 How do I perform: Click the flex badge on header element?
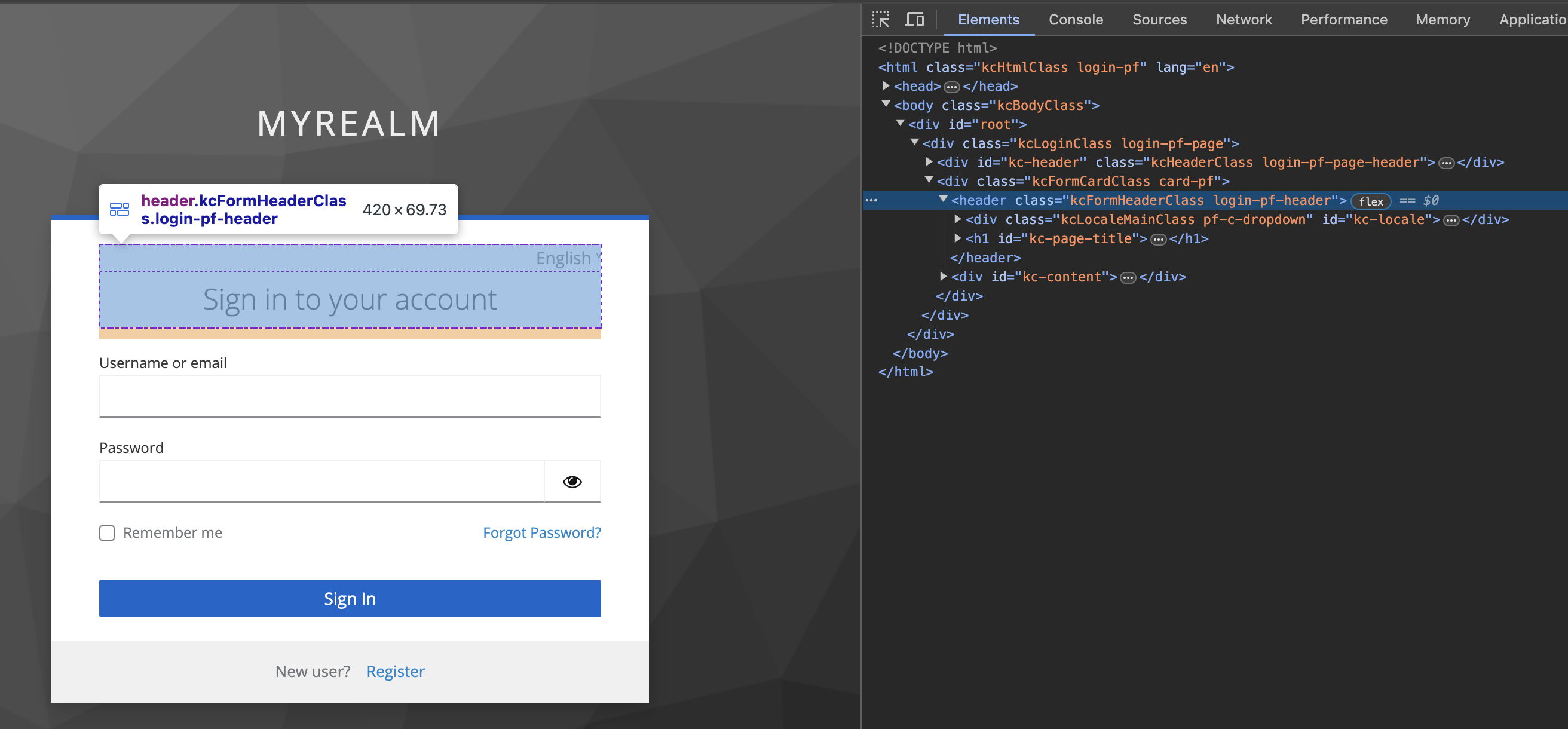[x=1370, y=201]
